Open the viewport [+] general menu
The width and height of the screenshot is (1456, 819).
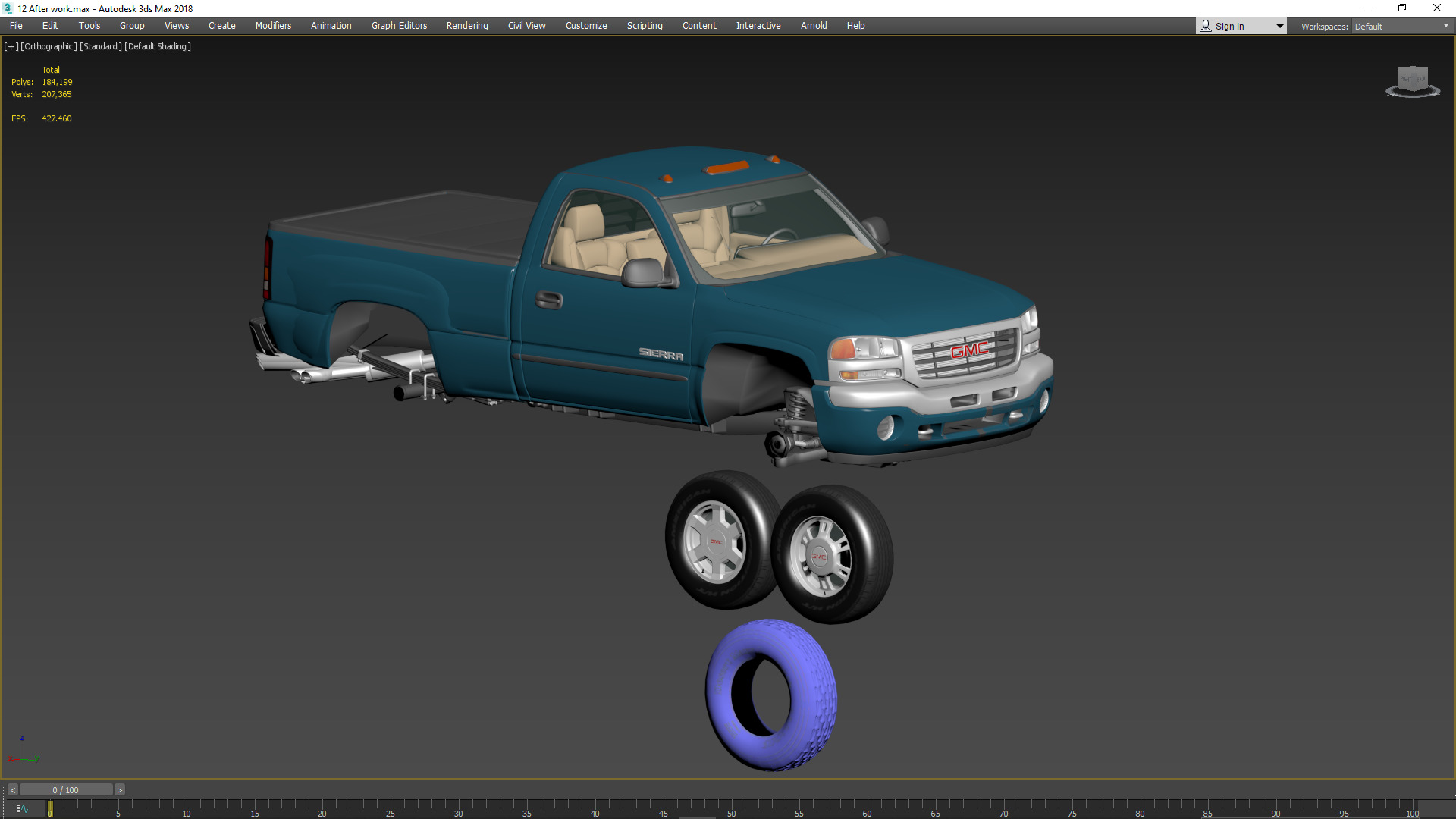tap(11, 46)
